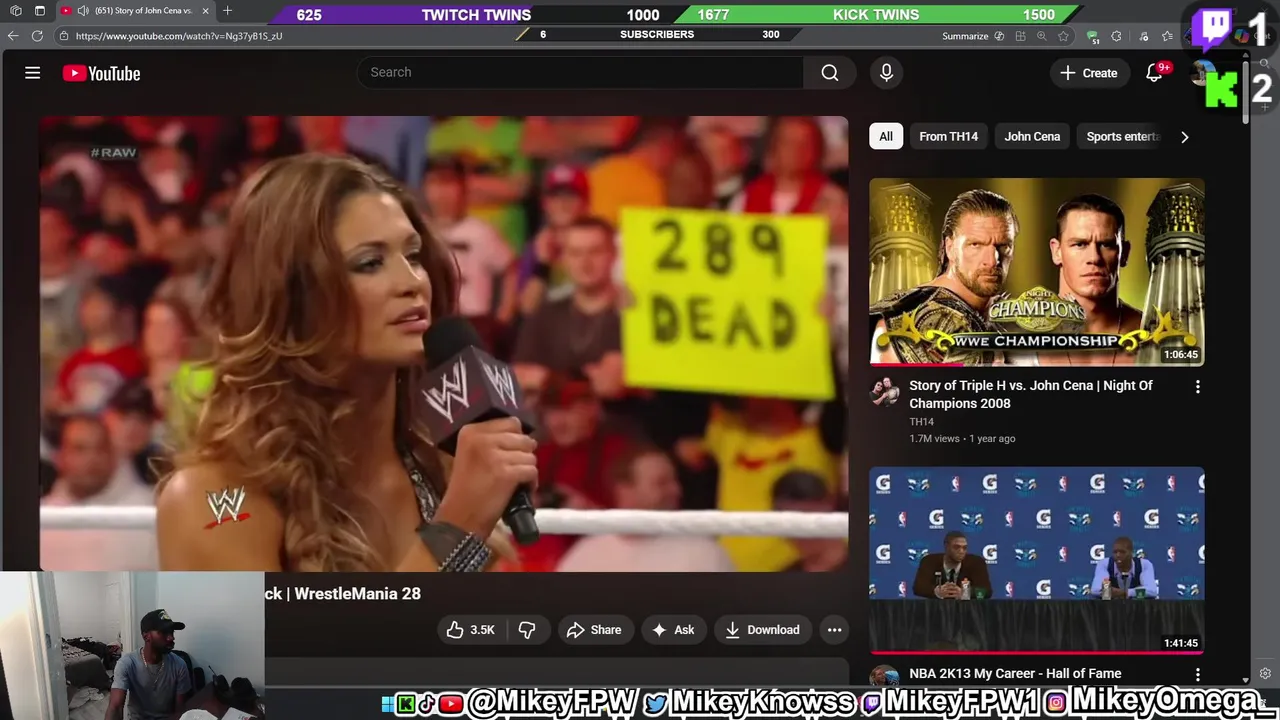
Task: Select the Sports entertainment filter chip
Action: [1122, 136]
